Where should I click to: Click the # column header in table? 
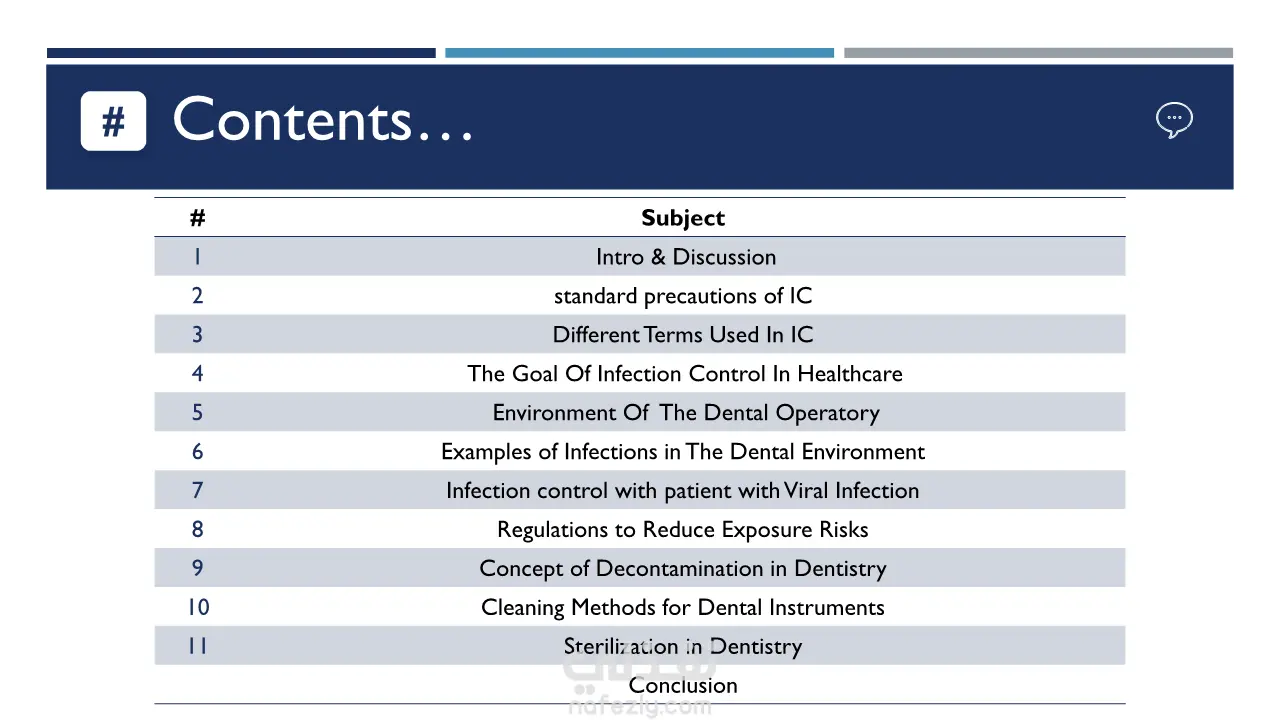coord(198,218)
